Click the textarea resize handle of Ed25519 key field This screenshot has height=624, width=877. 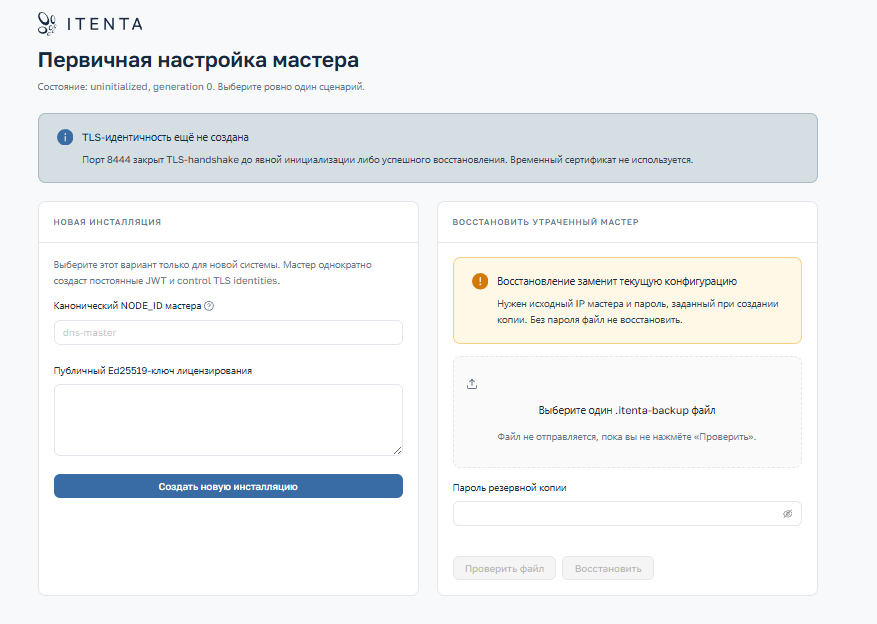397,450
